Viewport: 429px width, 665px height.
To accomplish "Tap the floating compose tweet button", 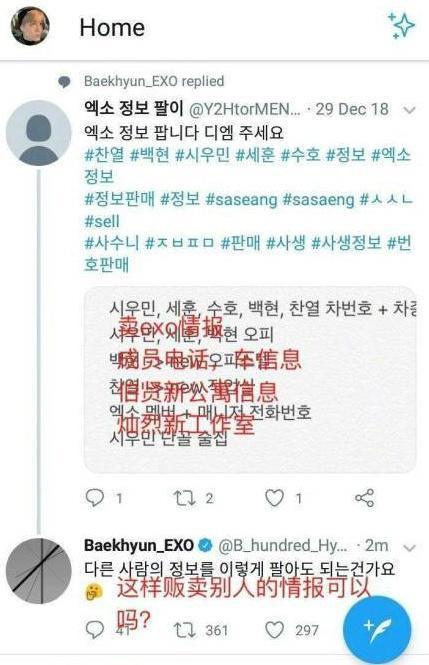I will click(377, 629).
